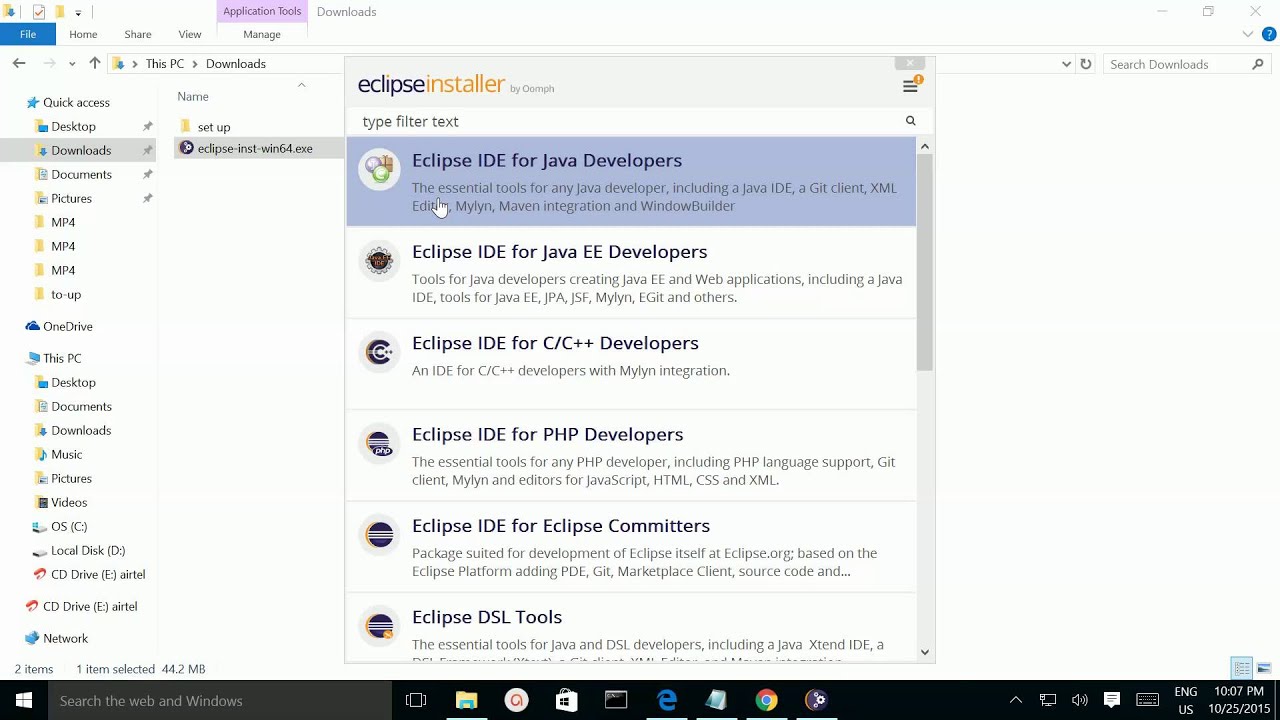Select Eclipse IDE for PHP Developers icon
This screenshot has height=720, width=1280.
379,444
